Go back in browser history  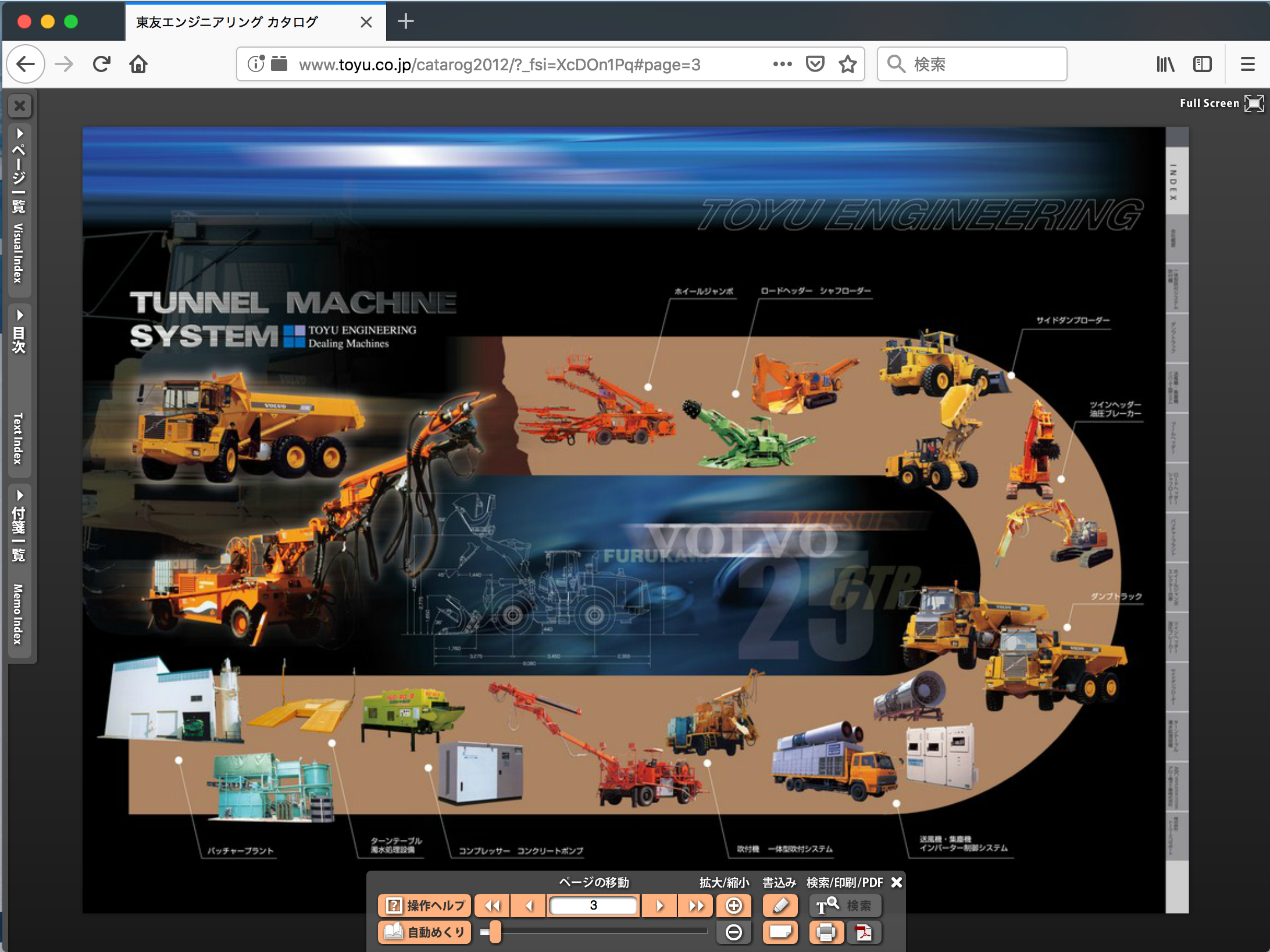click(x=26, y=64)
